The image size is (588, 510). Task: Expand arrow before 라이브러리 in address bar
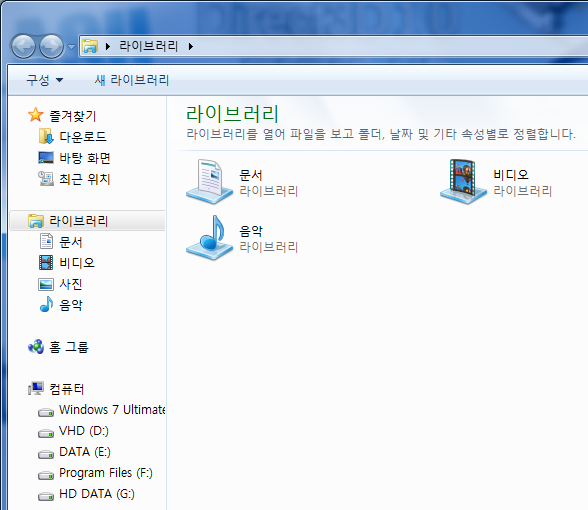click(108, 46)
